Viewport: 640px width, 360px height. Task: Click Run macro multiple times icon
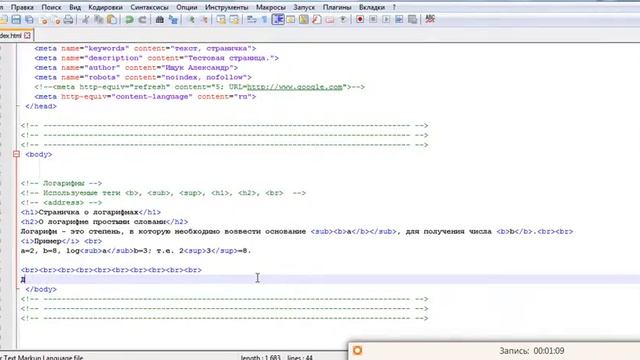pyautogui.click(x=399, y=19)
